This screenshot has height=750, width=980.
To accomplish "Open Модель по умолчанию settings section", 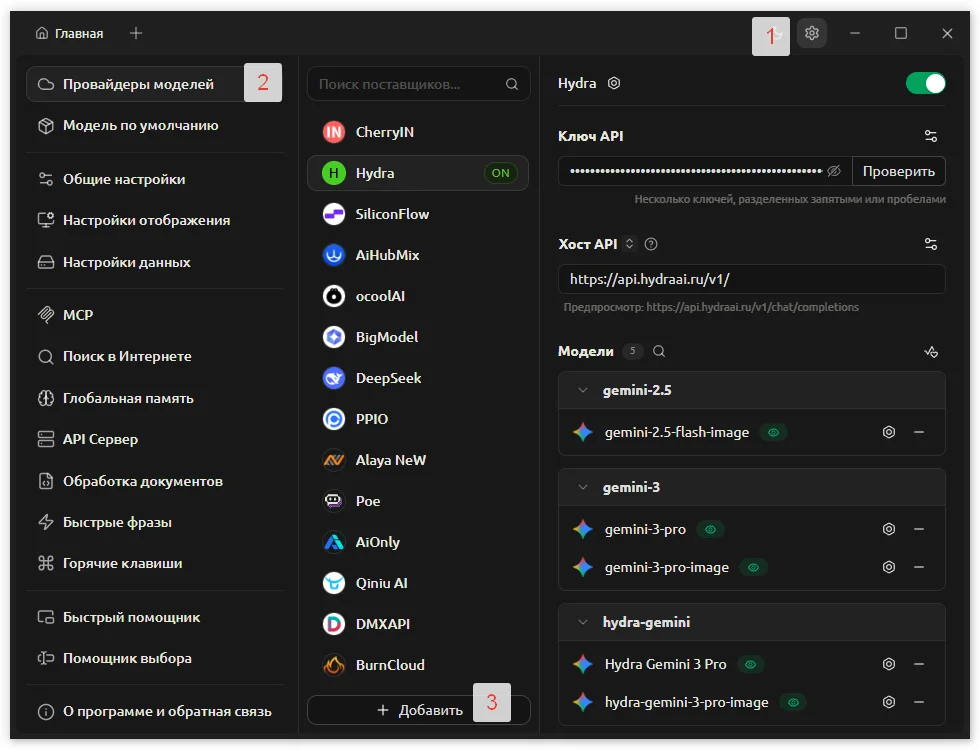I will (140, 126).
